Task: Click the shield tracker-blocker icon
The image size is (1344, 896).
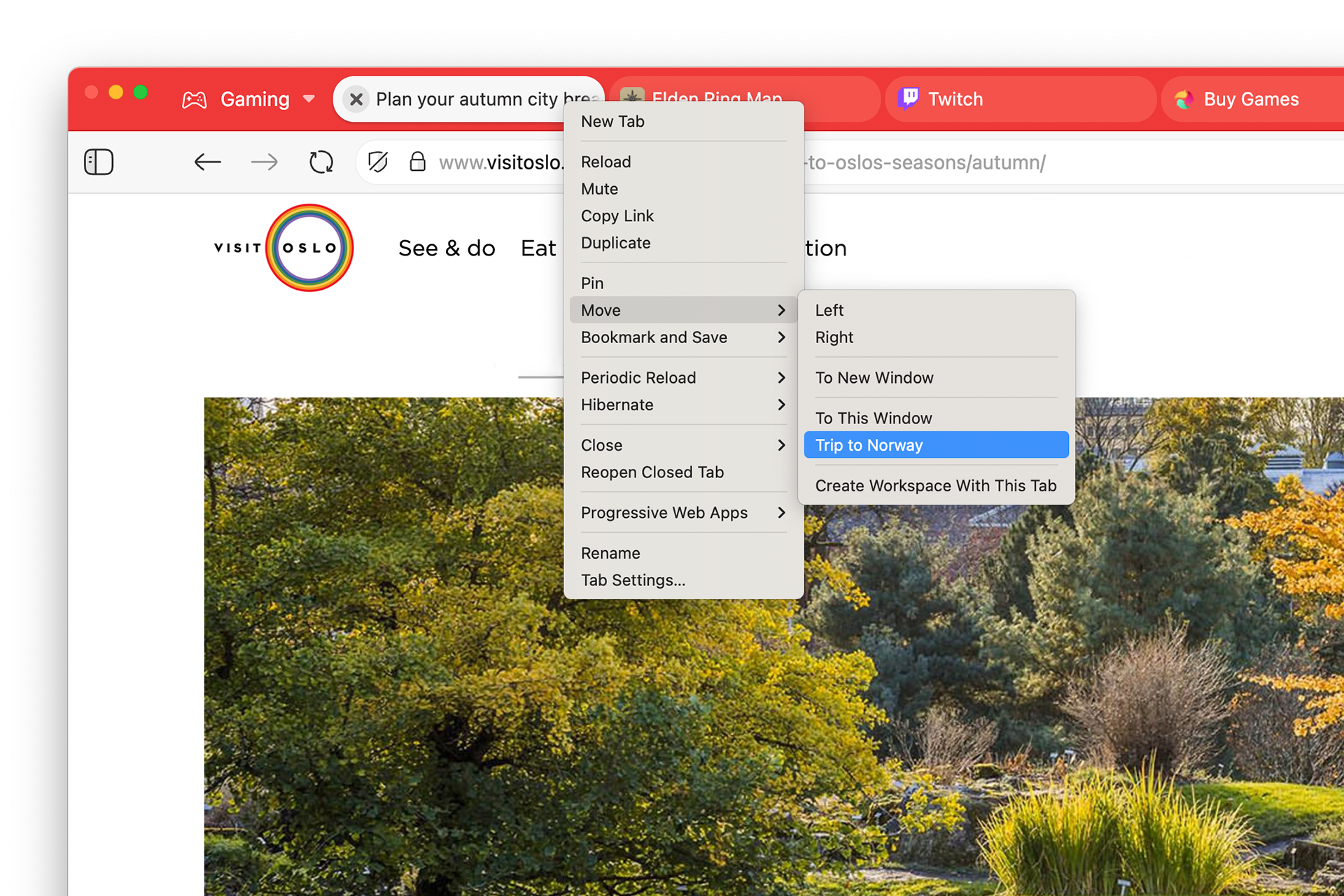Action: (x=378, y=162)
